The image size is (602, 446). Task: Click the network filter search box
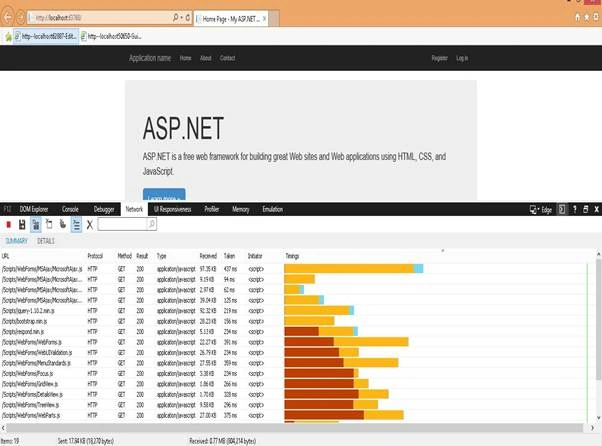point(122,224)
